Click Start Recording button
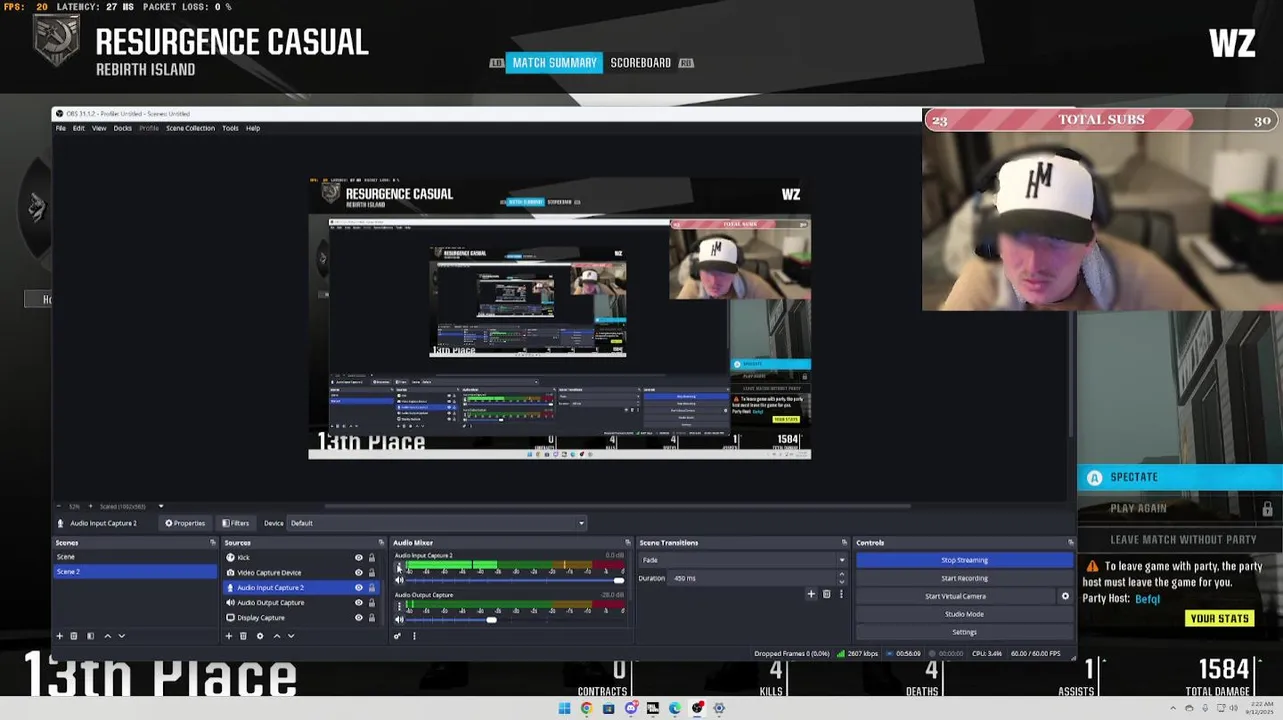The width and height of the screenshot is (1283, 720). [x=964, y=578]
